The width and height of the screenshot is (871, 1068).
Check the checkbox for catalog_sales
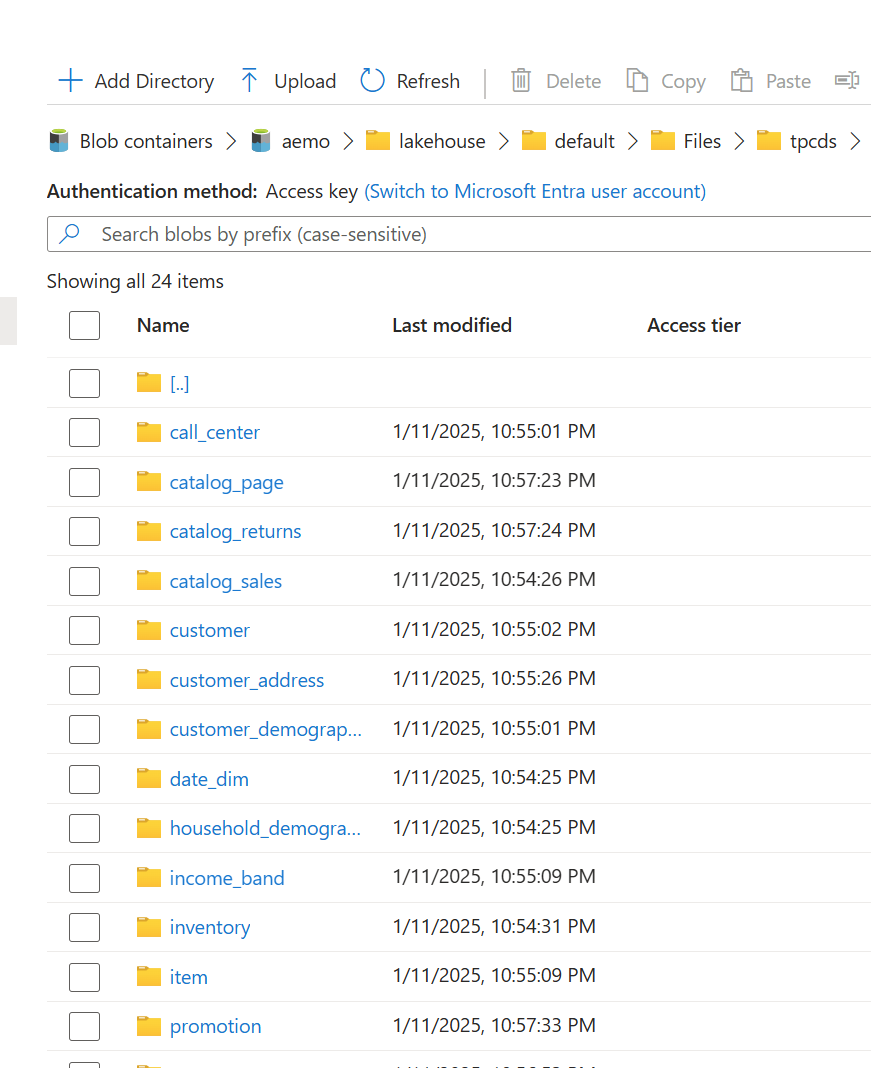point(84,581)
